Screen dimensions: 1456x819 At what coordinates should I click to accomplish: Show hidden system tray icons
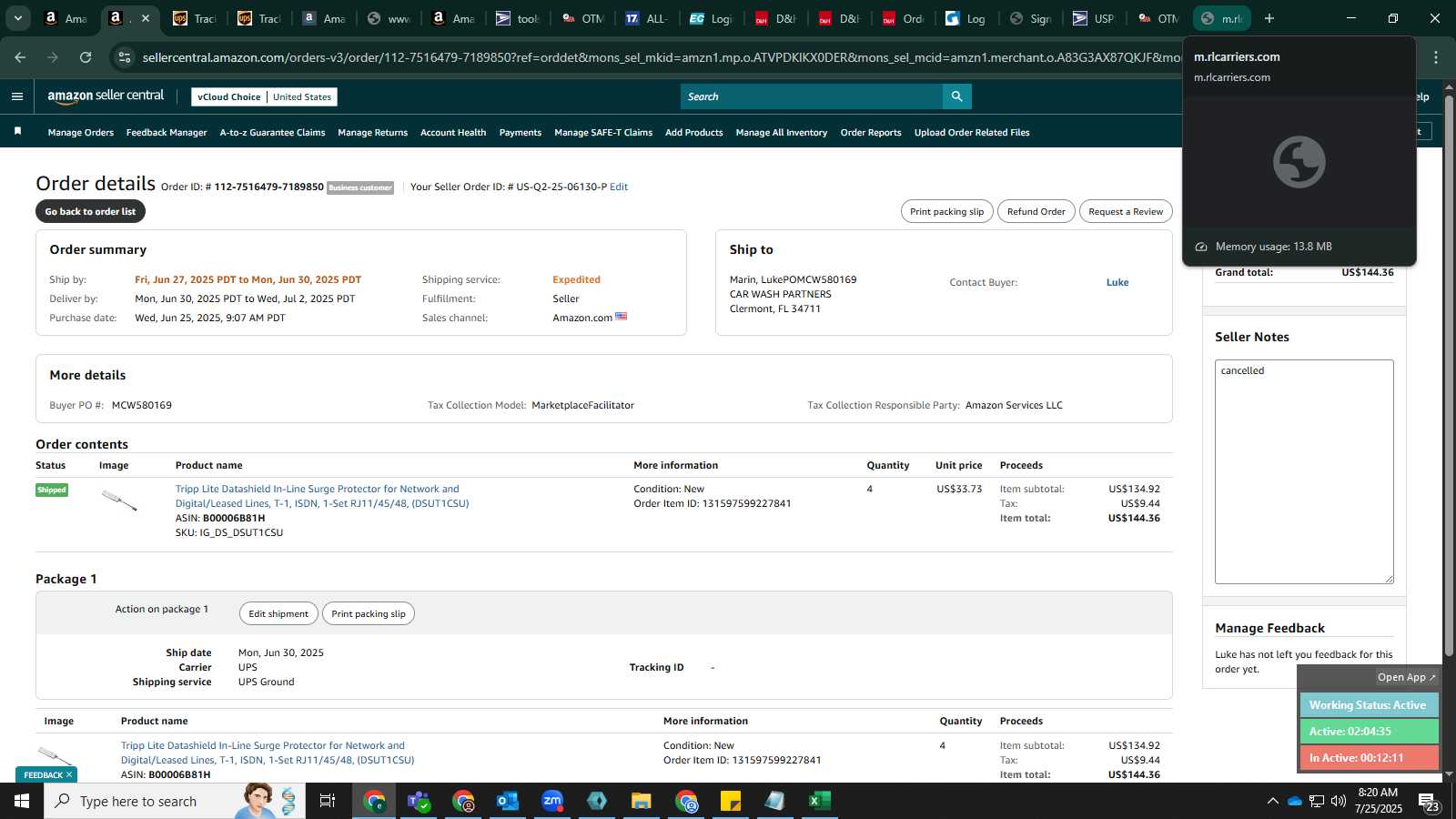pos(1272,801)
